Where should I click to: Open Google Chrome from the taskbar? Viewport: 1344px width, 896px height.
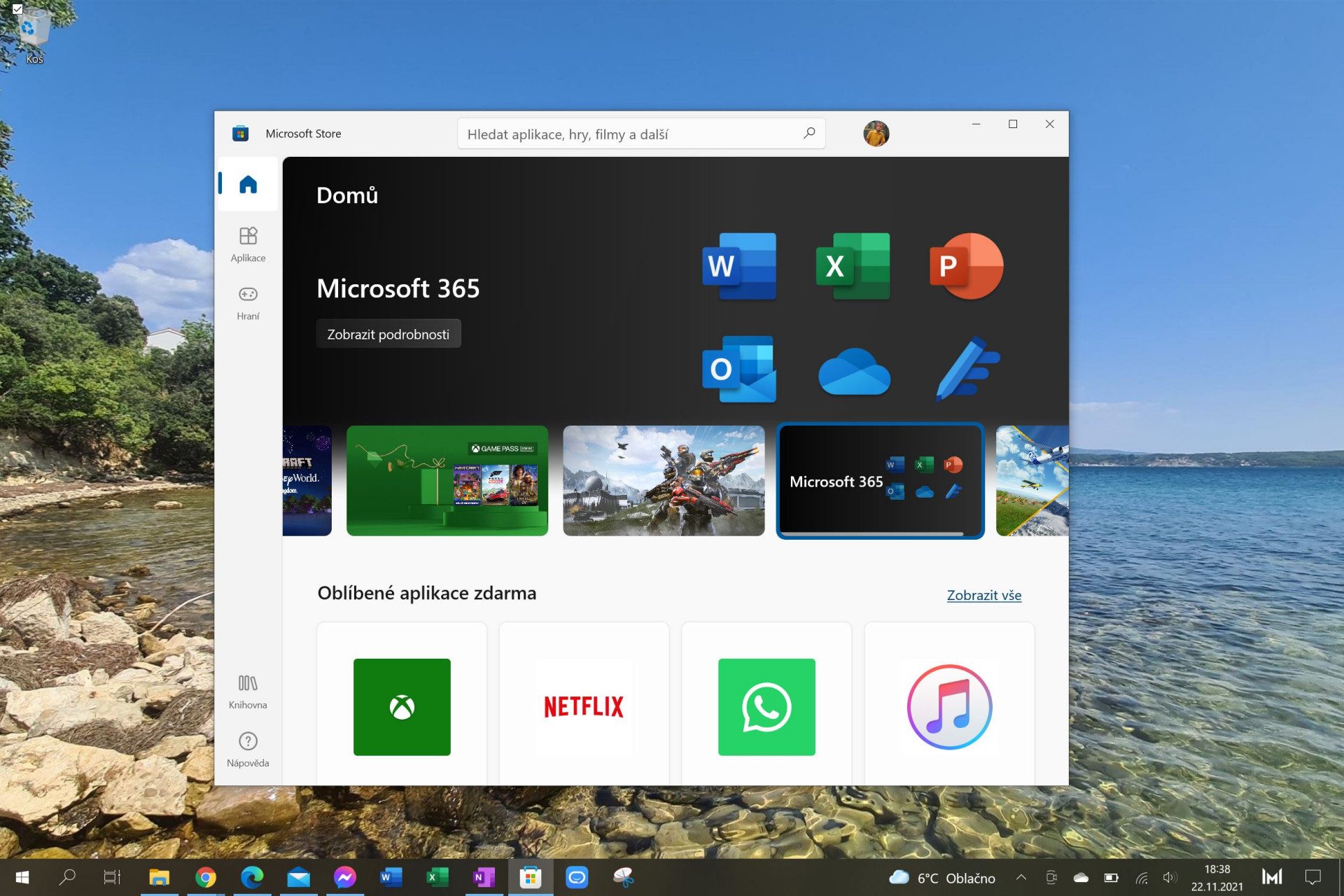pyautogui.click(x=206, y=877)
